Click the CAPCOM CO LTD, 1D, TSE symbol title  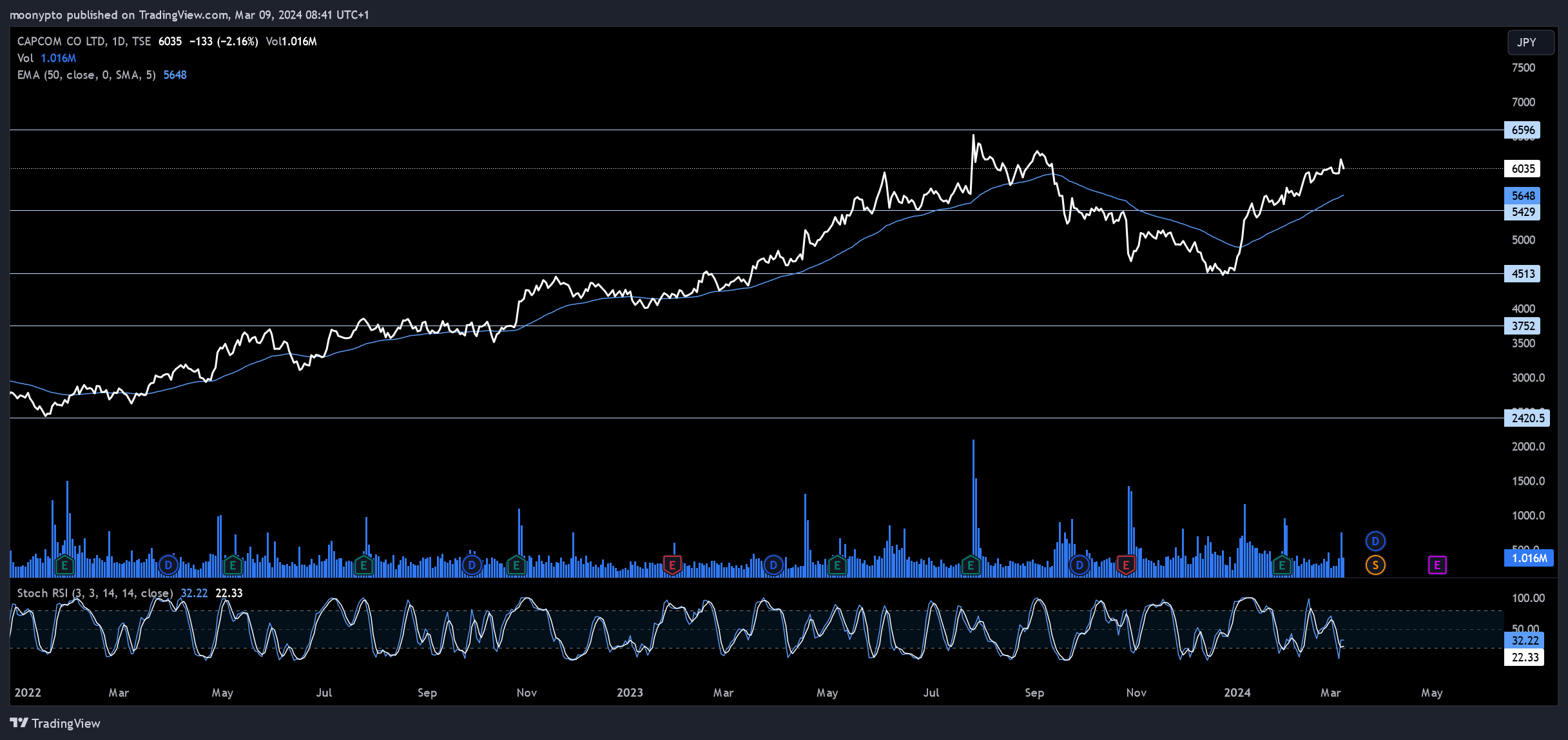click(84, 41)
